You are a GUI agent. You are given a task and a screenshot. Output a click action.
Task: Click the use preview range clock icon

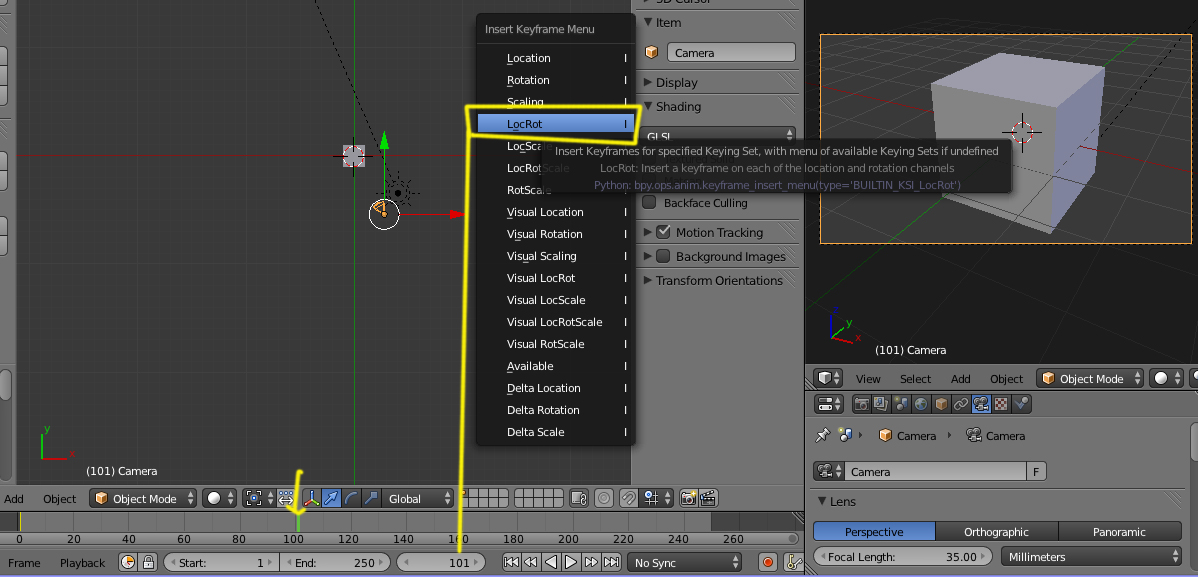coord(128,563)
